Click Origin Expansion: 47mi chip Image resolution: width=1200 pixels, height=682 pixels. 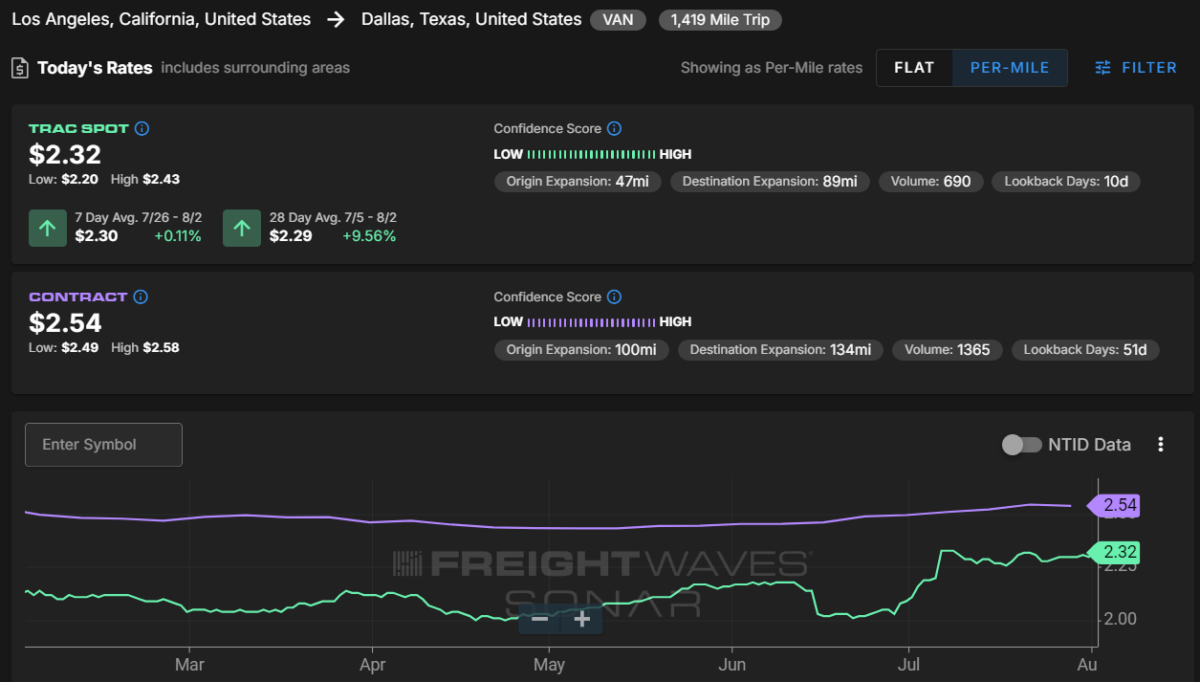tap(578, 182)
